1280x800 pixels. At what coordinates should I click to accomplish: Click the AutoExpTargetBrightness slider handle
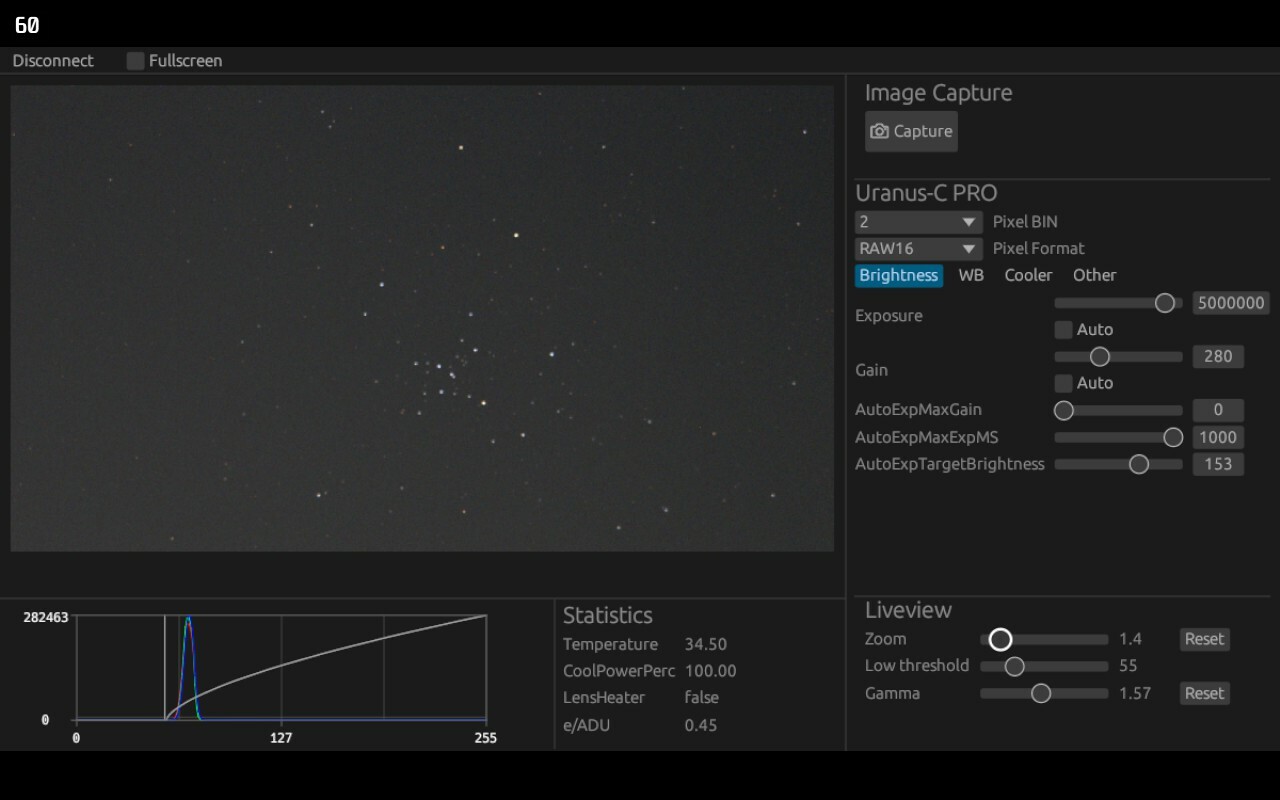click(1138, 463)
